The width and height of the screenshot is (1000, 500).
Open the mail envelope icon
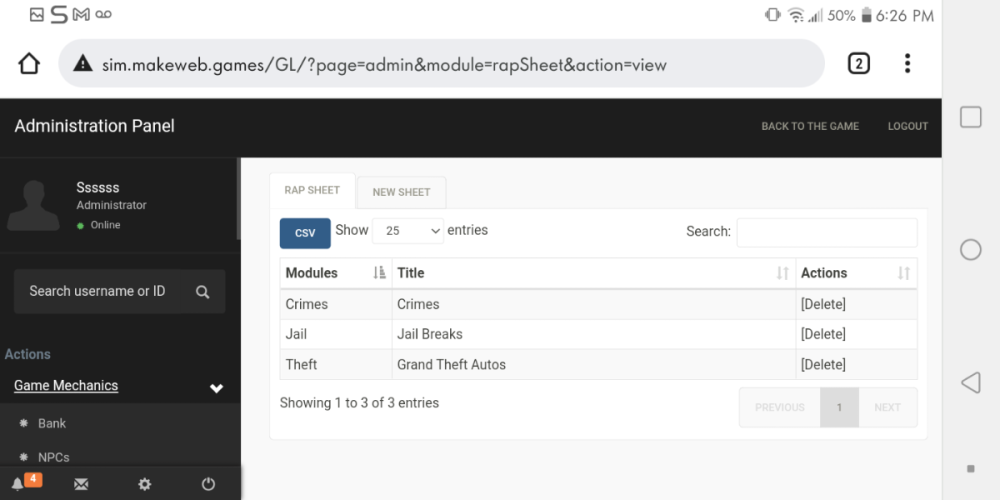click(81, 484)
